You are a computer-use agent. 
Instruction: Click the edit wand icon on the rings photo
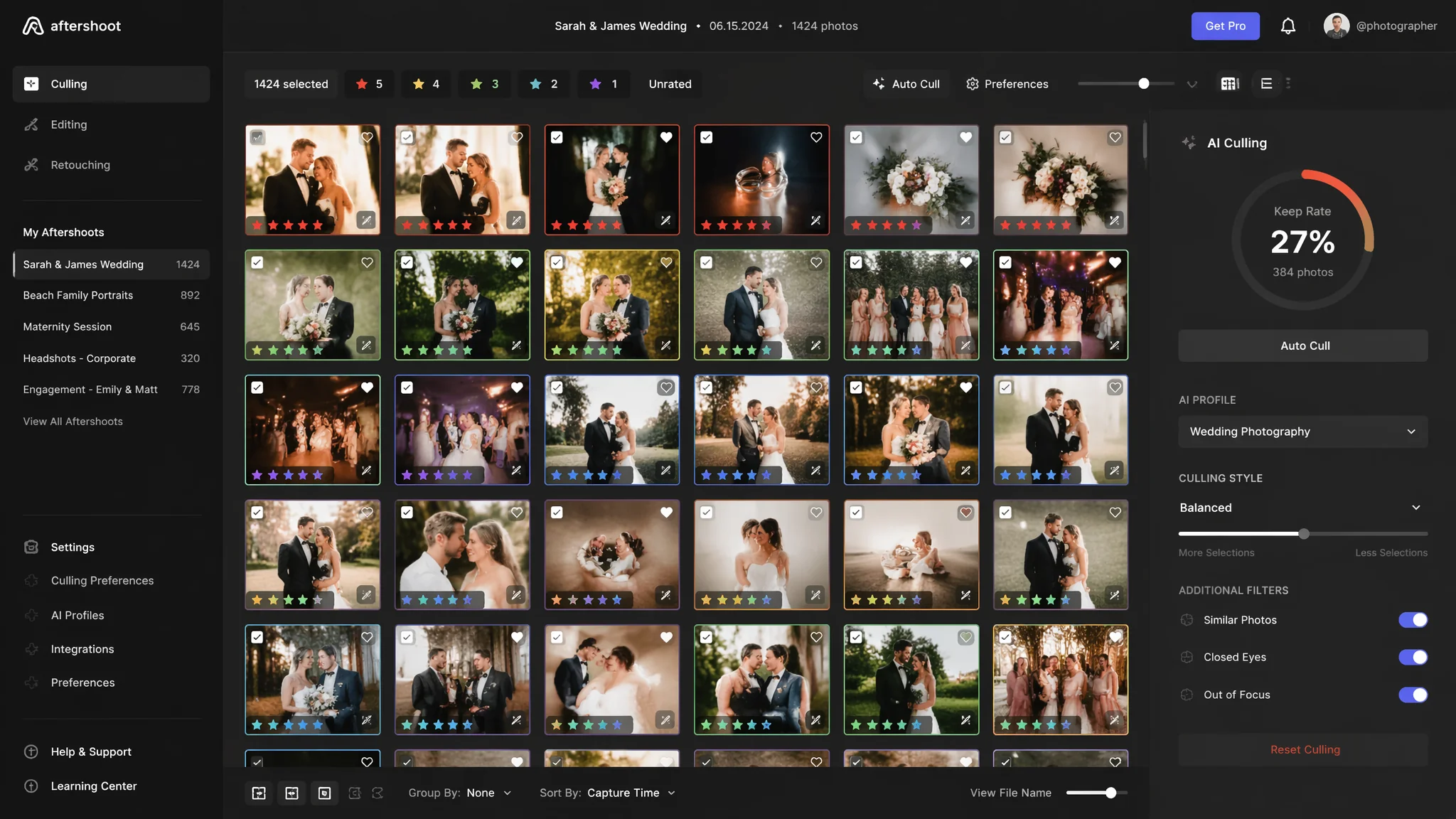816,220
